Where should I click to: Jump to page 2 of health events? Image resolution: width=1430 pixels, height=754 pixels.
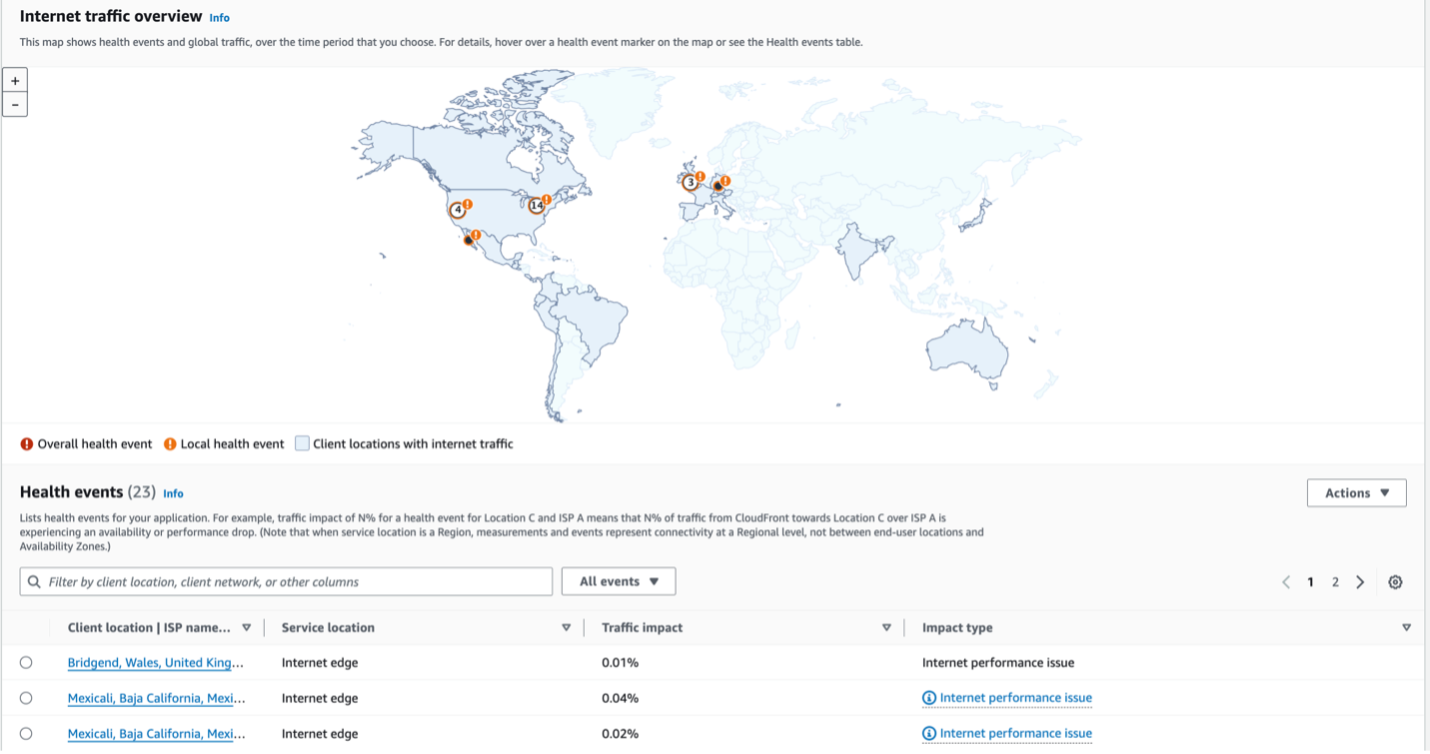coord(1335,581)
